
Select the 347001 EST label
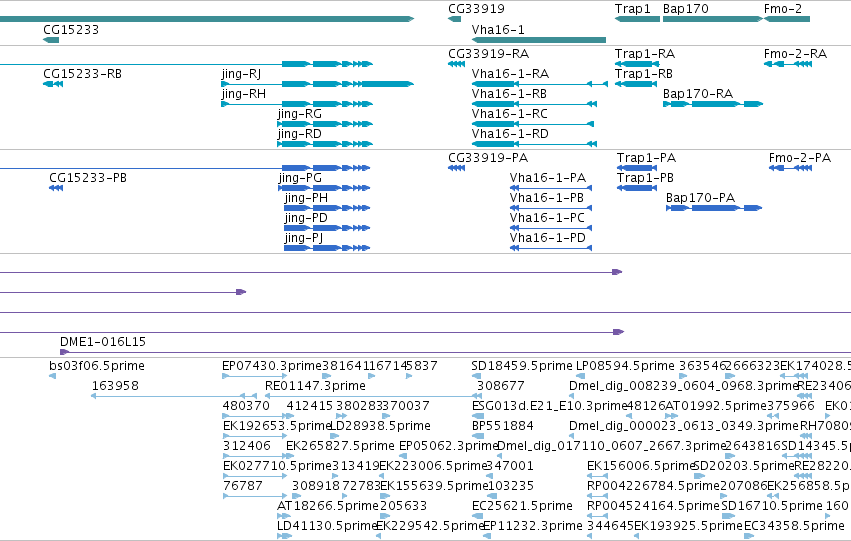pyautogui.click(x=510, y=467)
